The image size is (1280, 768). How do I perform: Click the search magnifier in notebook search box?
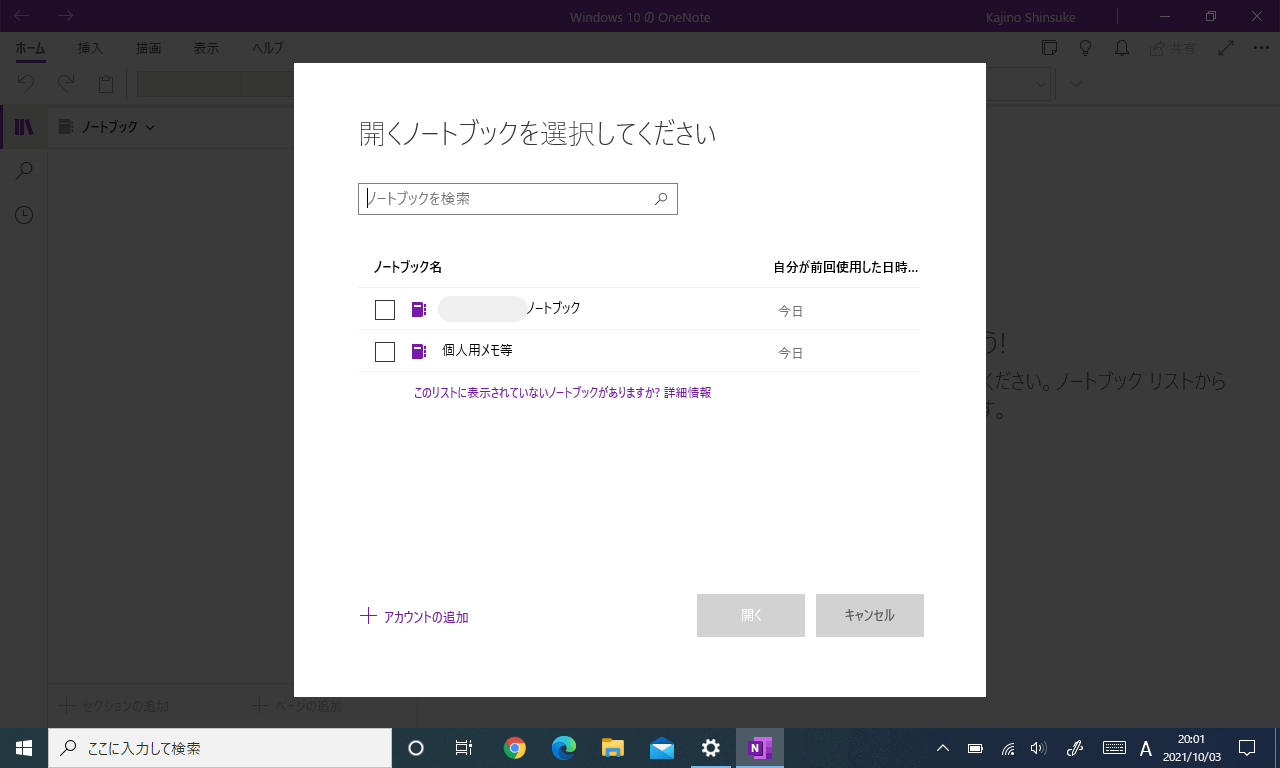[x=661, y=199]
